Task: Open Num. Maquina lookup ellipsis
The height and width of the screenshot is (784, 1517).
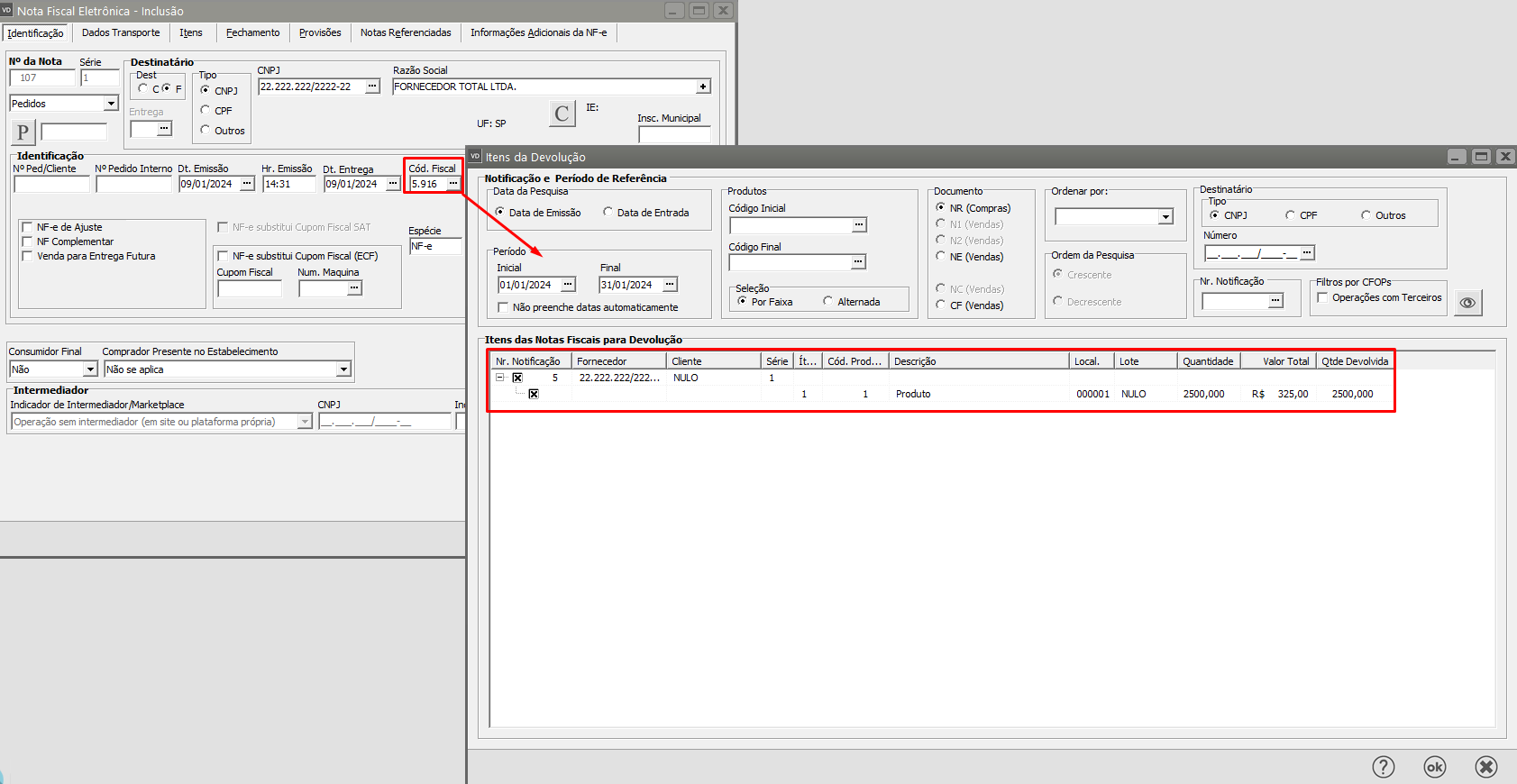Action: coord(354,288)
